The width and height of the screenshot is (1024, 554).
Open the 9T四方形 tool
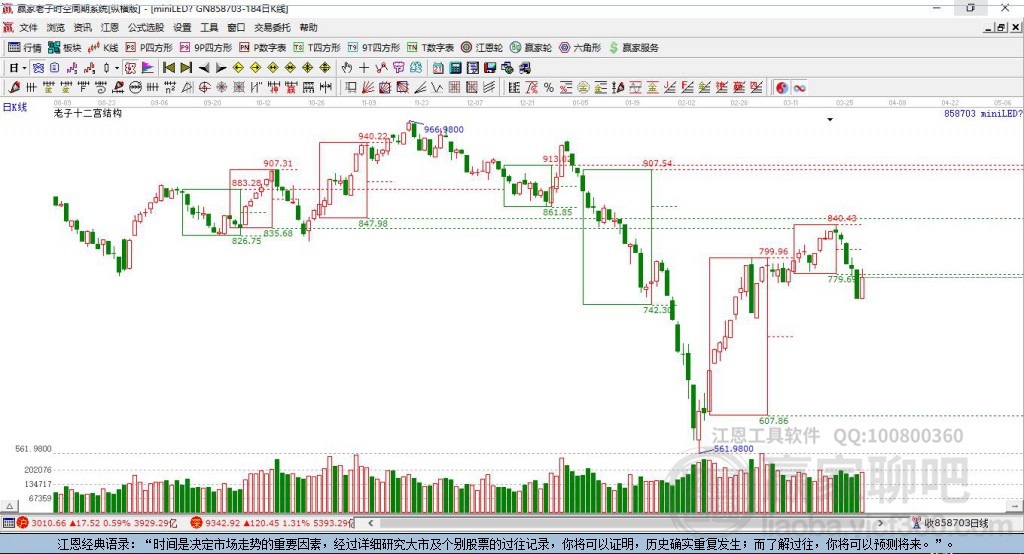click(x=374, y=48)
